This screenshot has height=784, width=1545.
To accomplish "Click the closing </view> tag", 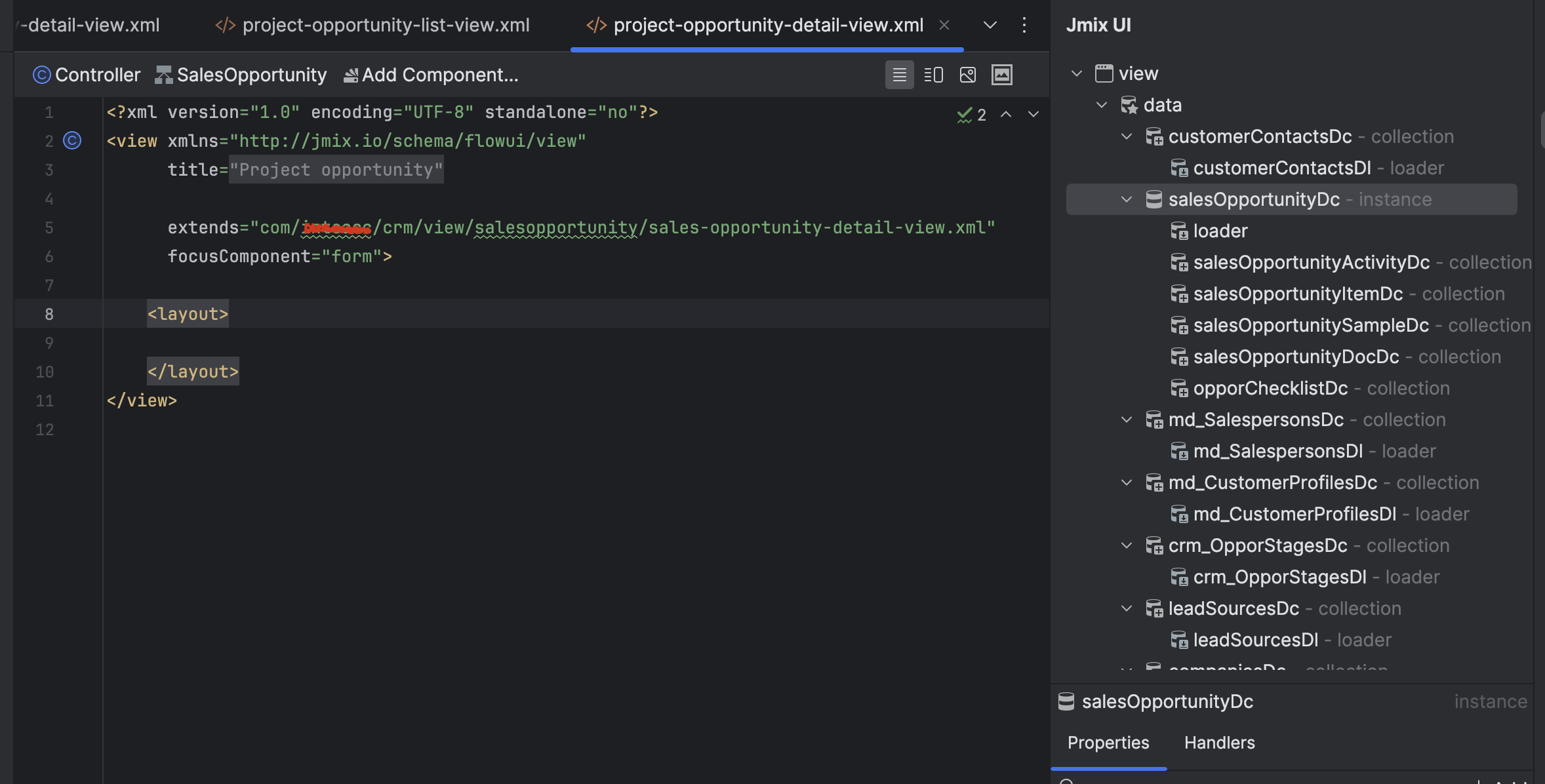I will 142,401.
